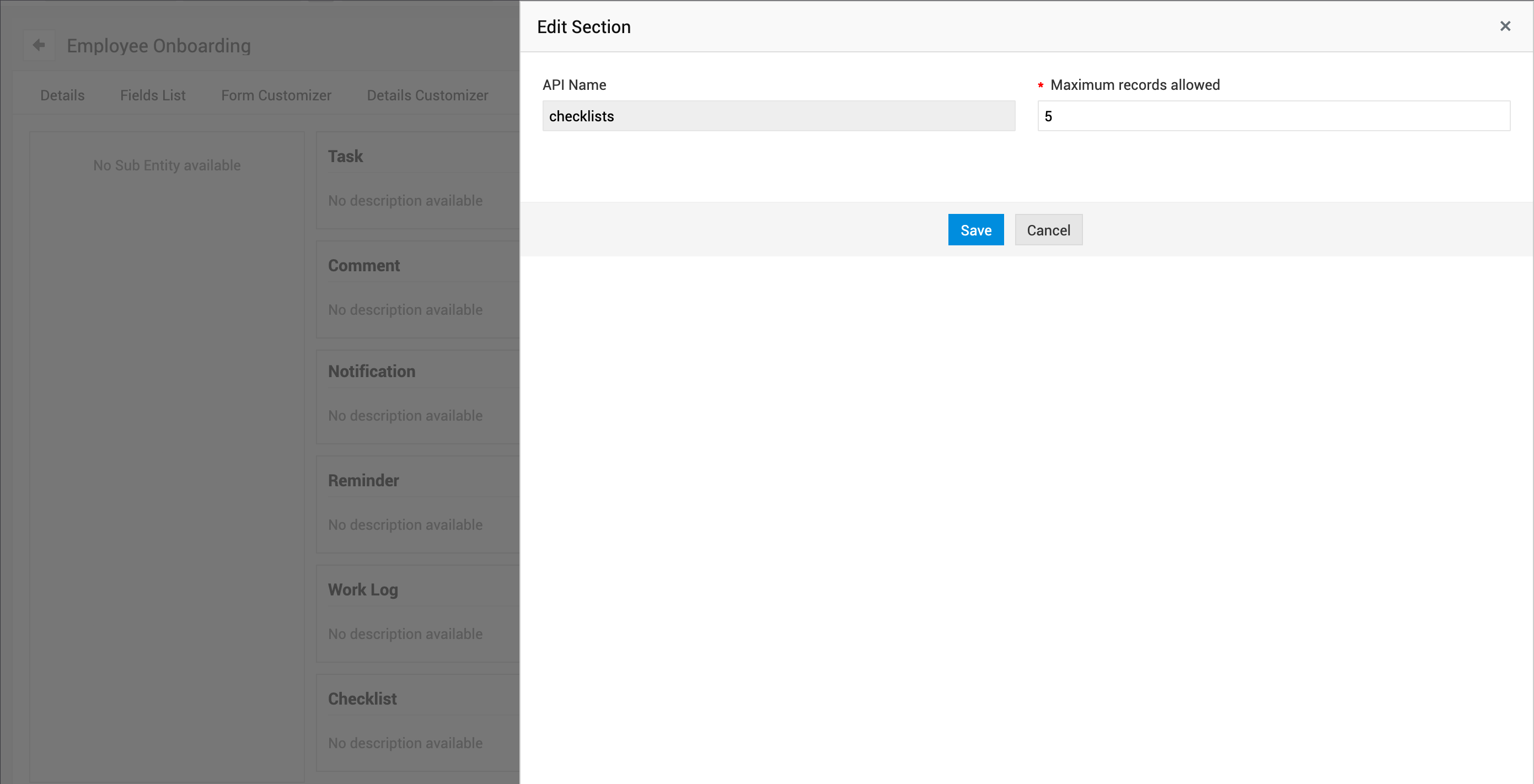Open the Notification section card
The width and height of the screenshot is (1534, 784).
pyautogui.click(x=417, y=395)
